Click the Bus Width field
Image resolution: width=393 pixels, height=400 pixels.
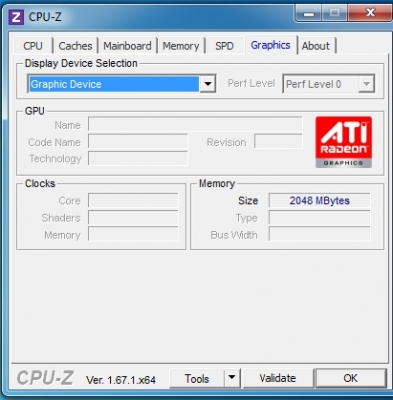pos(319,234)
